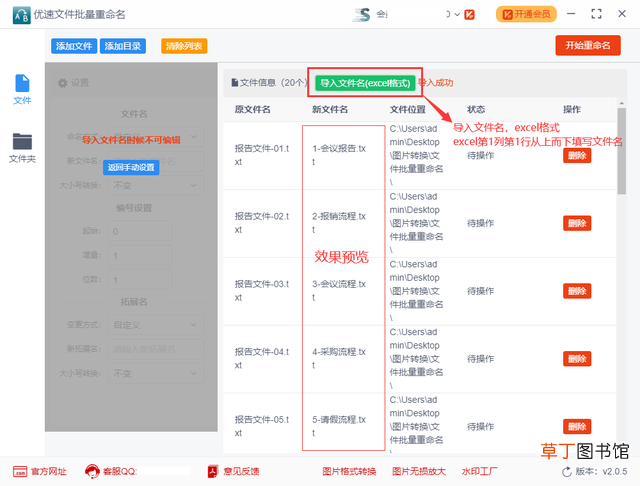640x486 pixels.
Task: Open the account dropdown arrow in title bar
Action: [457, 15]
